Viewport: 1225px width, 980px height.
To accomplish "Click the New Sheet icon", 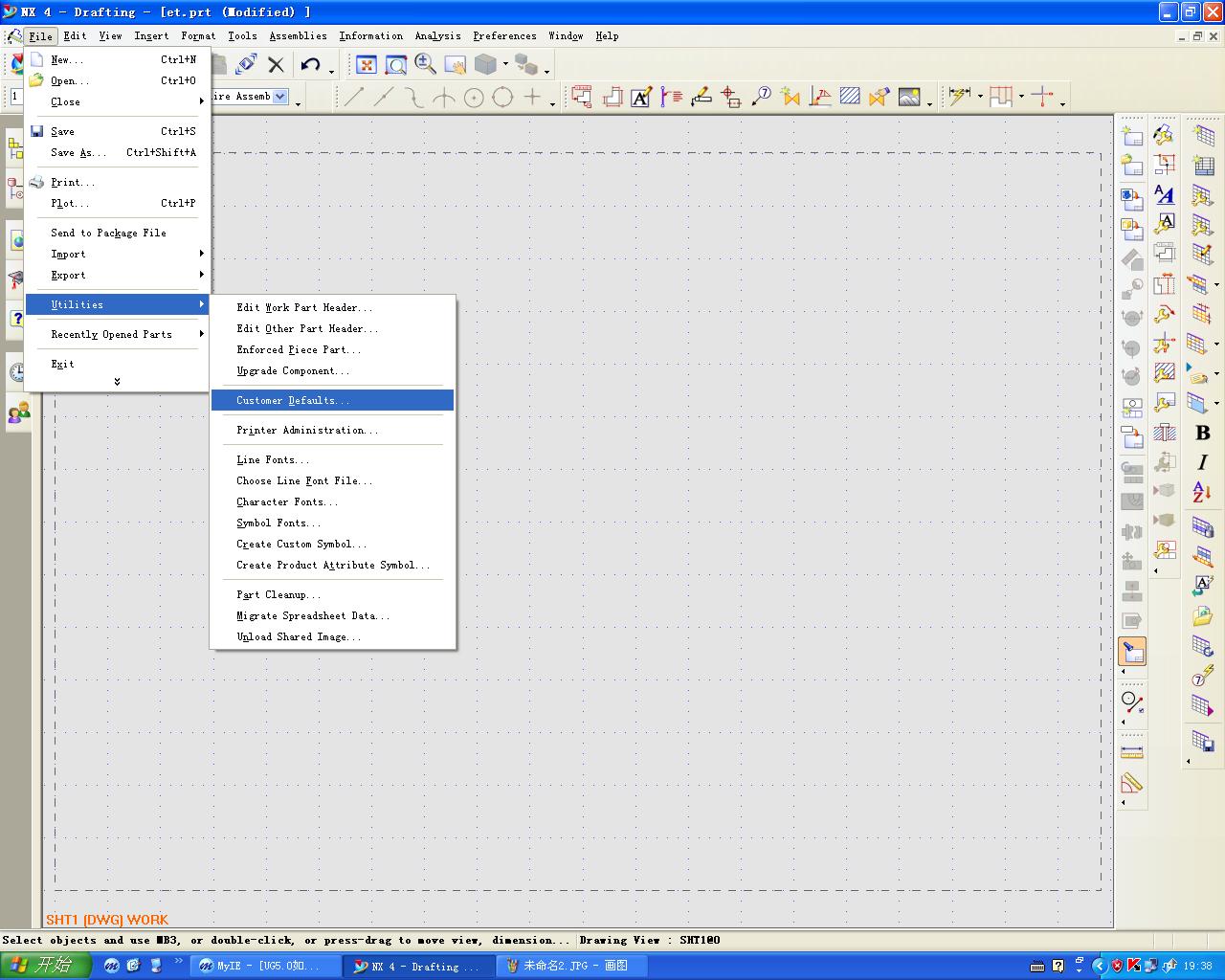I will (1132, 136).
